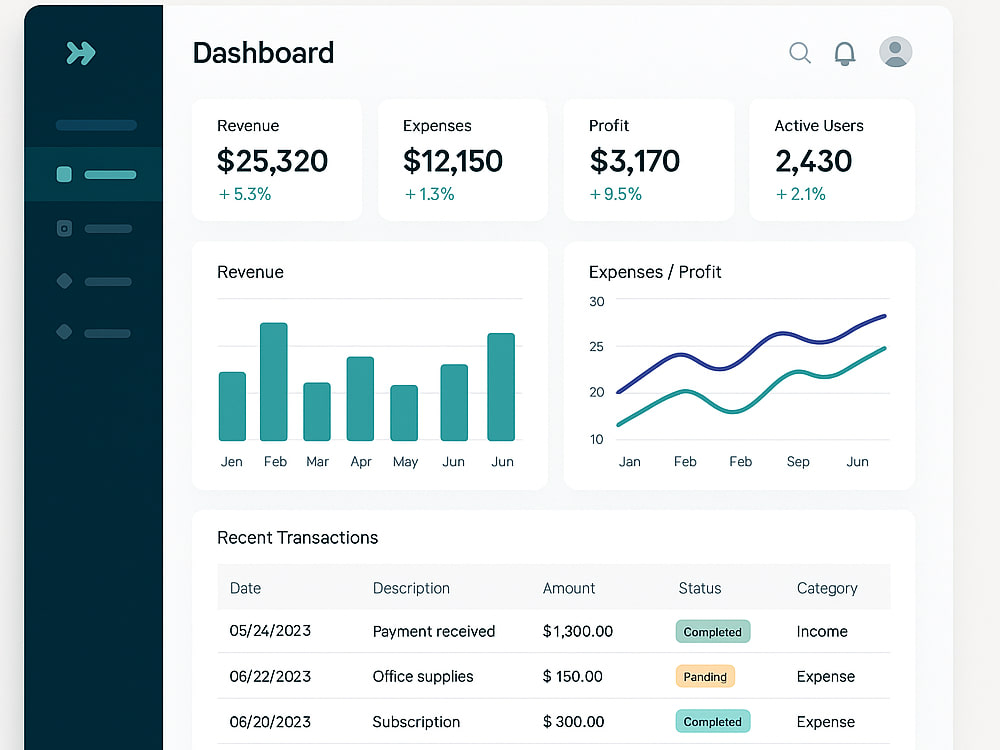Click the Mar bar in Revenue chart
The height and width of the screenshot is (750, 1000).
pos(317,411)
